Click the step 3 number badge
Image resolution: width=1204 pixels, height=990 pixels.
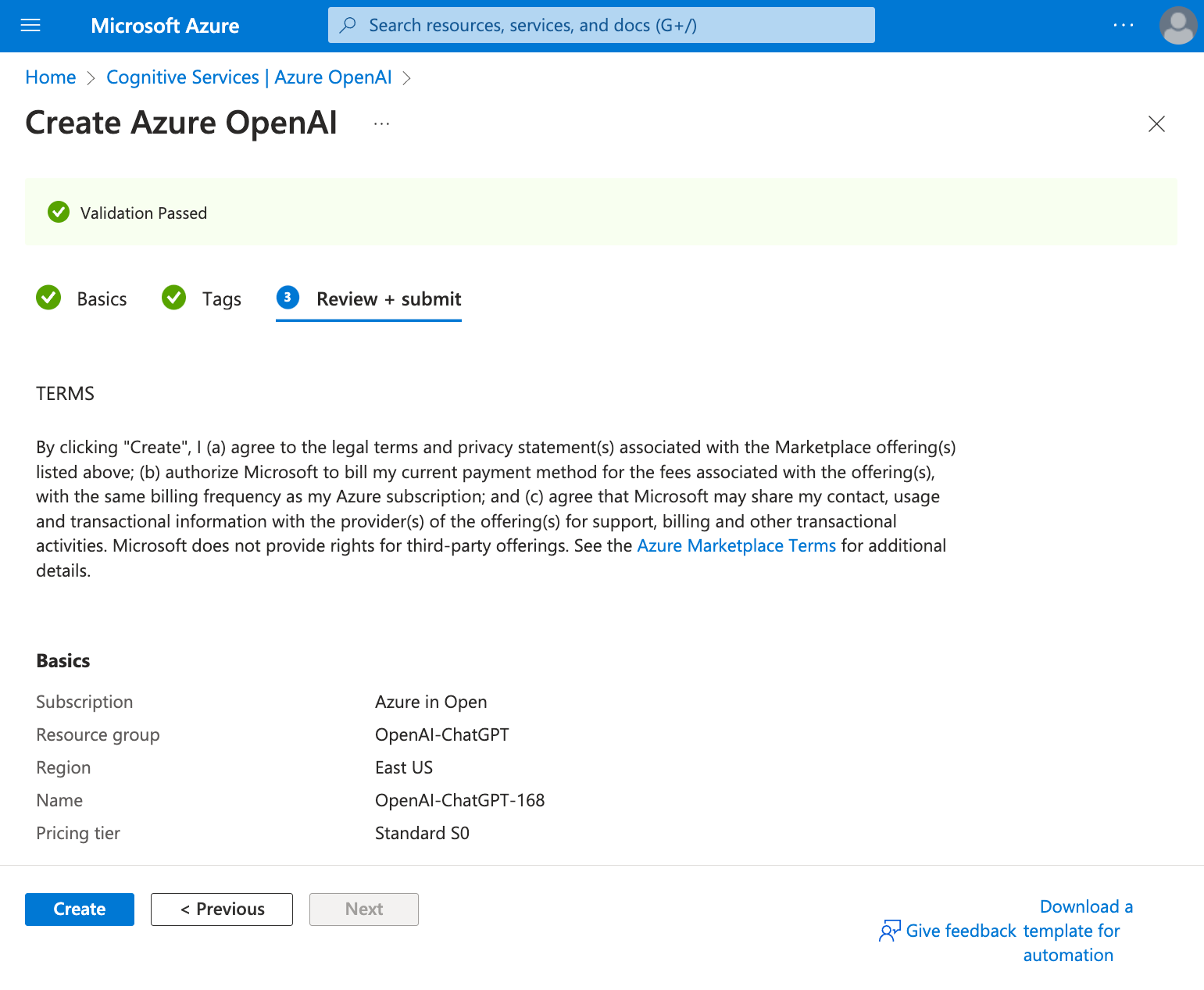click(x=288, y=297)
